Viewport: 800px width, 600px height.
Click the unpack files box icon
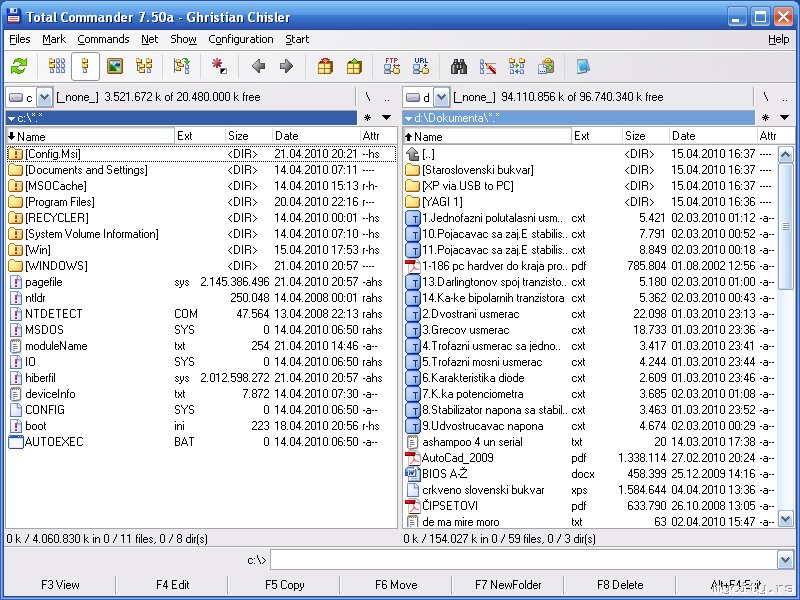pos(354,66)
